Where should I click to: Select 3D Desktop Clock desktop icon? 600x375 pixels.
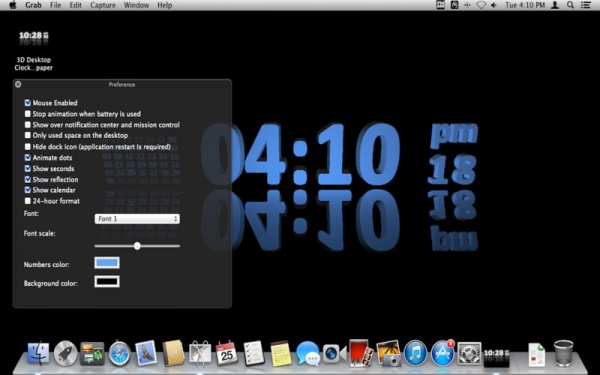click(34, 51)
